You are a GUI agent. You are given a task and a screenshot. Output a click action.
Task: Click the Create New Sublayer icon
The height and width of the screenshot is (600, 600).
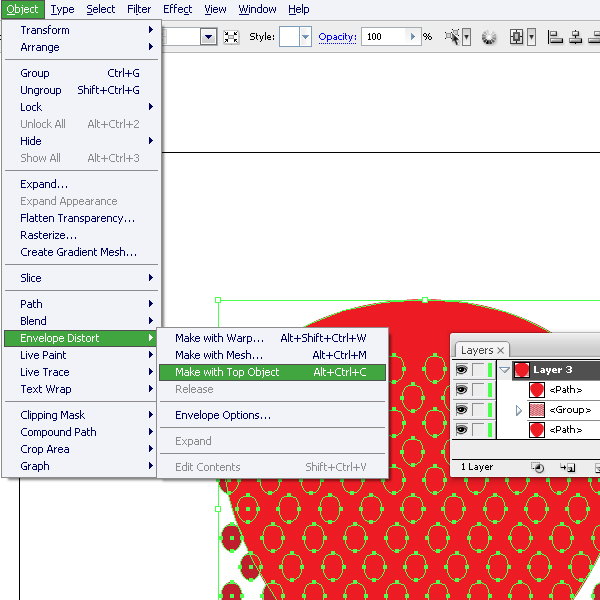pyautogui.click(x=567, y=467)
